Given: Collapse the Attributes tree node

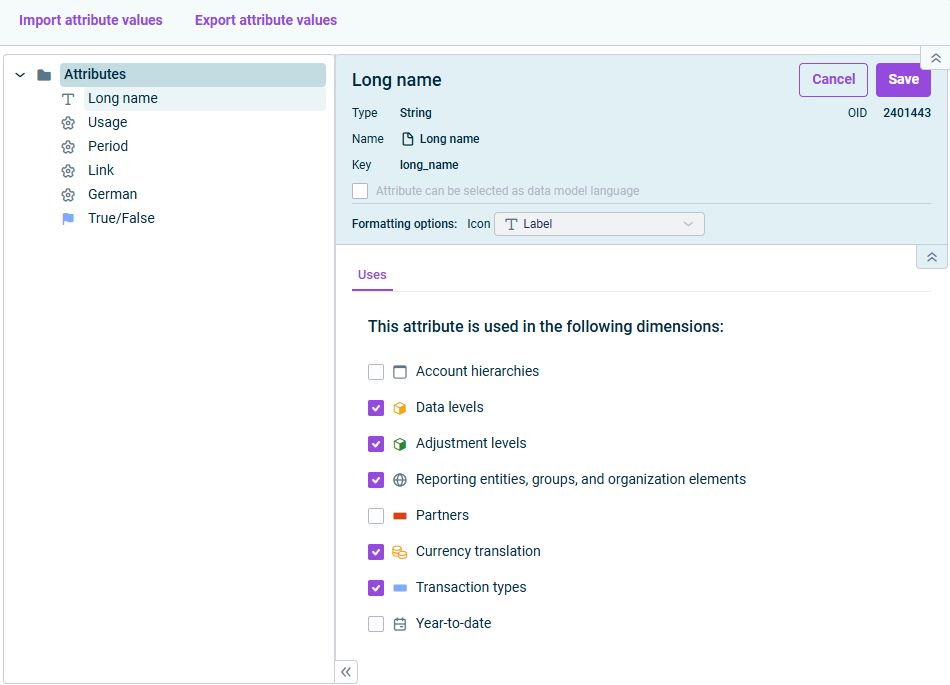Looking at the screenshot, I should 20,75.
